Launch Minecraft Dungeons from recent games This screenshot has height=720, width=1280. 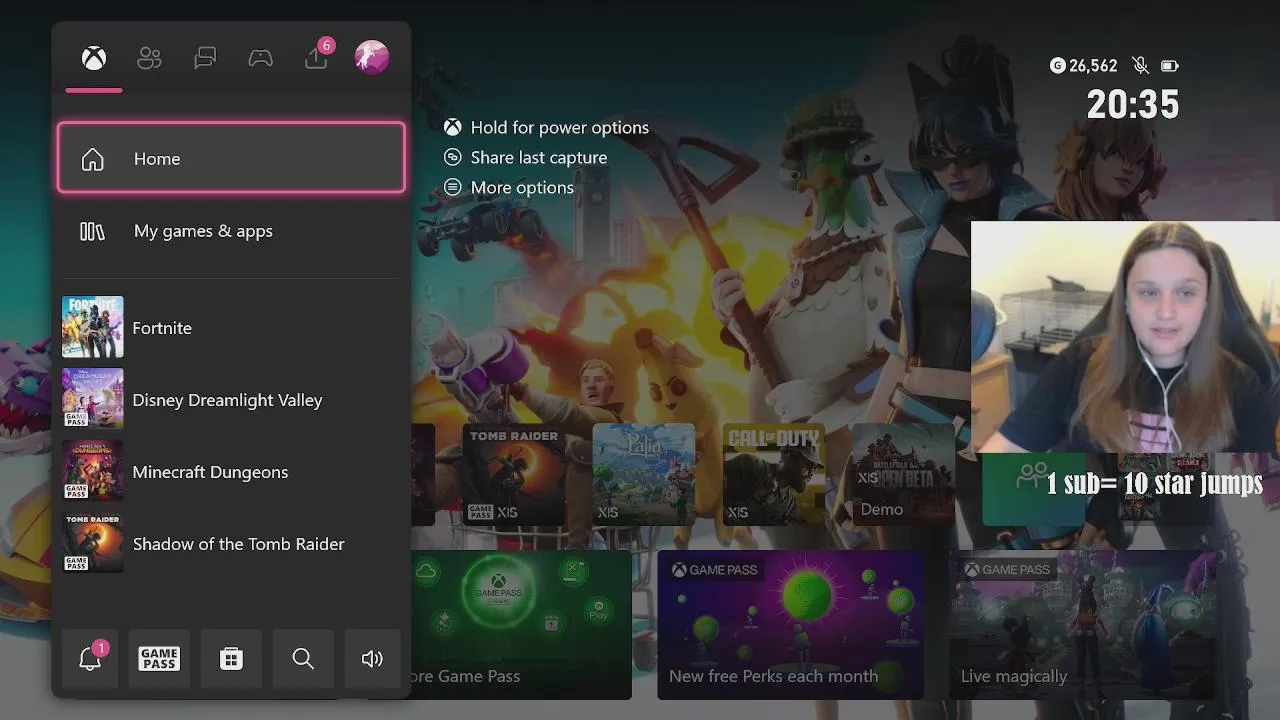coord(231,472)
